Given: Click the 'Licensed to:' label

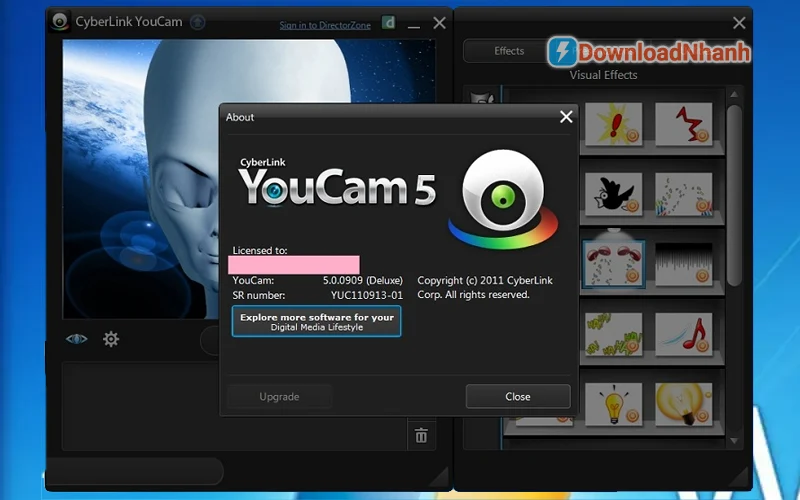Looking at the screenshot, I should point(260,251).
